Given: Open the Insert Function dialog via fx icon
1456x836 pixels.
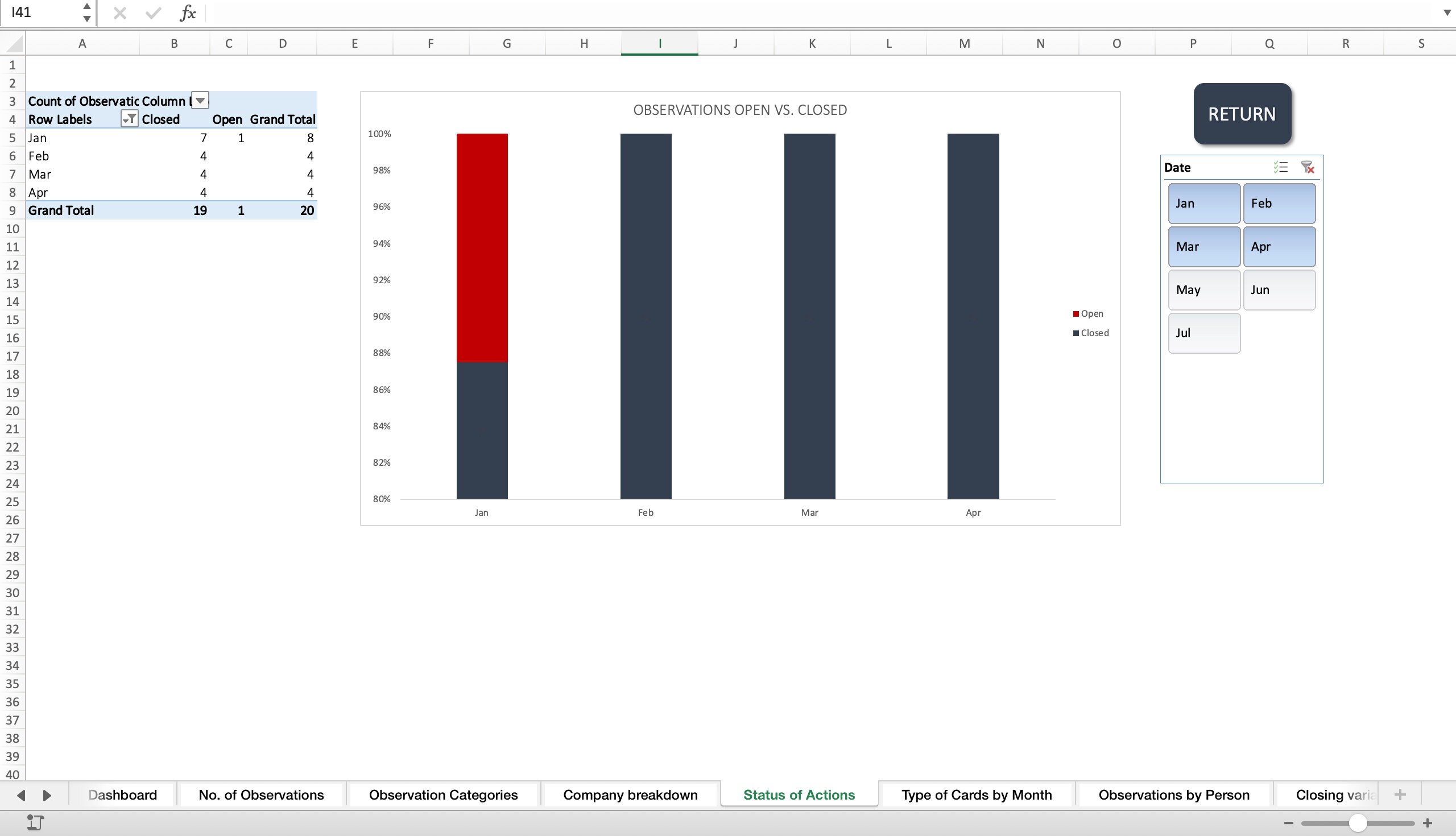Looking at the screenshot, I should tap(188, 13).
